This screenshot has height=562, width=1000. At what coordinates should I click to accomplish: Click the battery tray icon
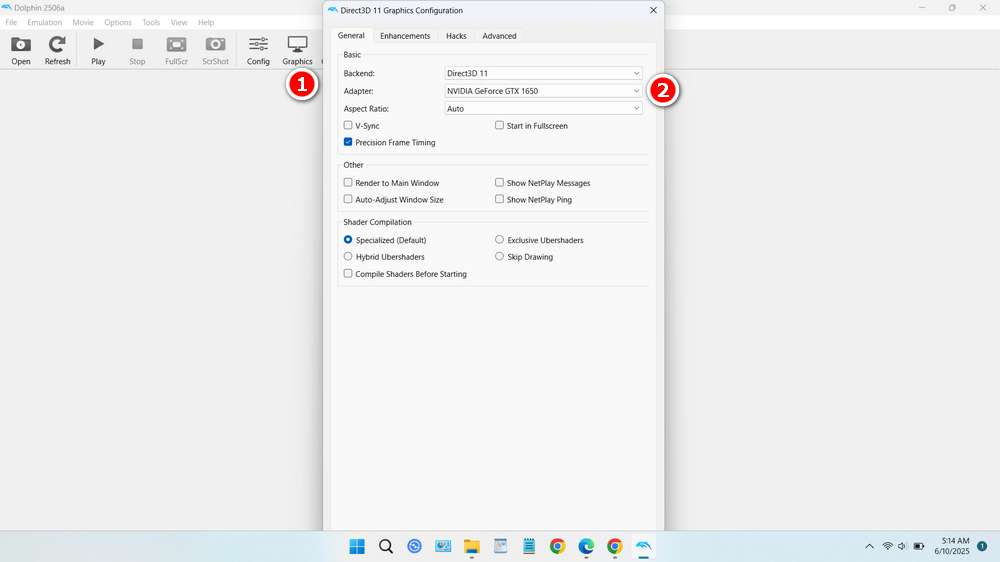[919, 546]
